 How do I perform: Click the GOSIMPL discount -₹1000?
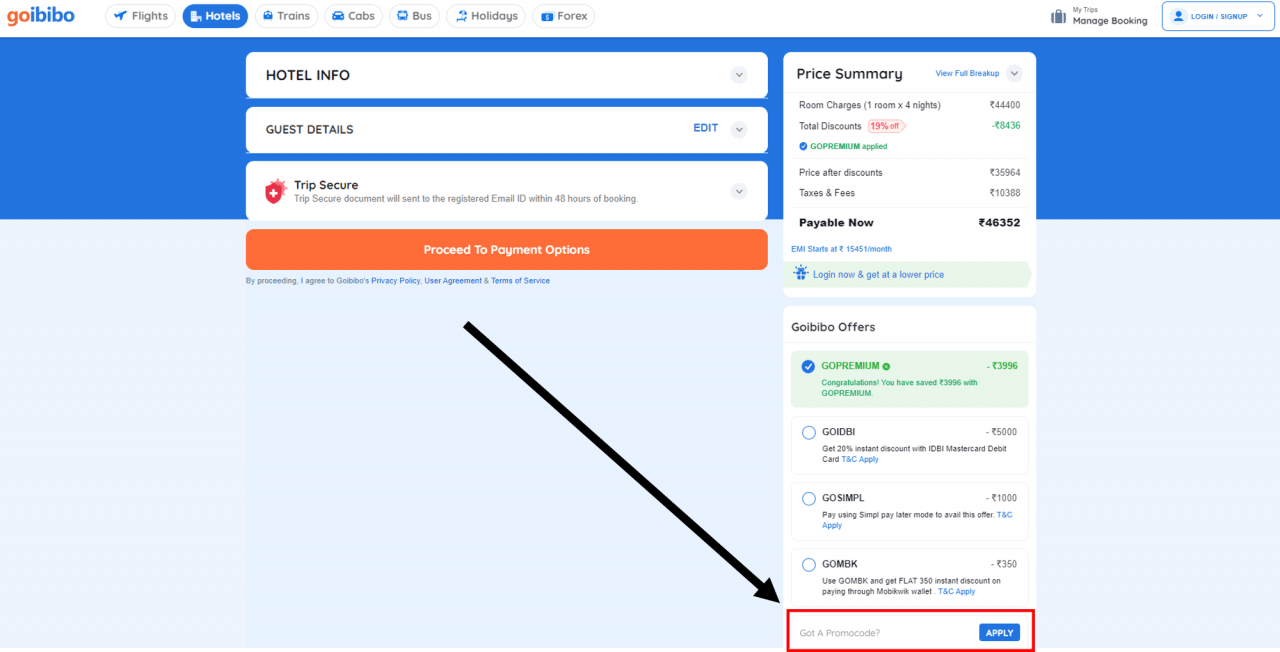(x=1001, y=498)
